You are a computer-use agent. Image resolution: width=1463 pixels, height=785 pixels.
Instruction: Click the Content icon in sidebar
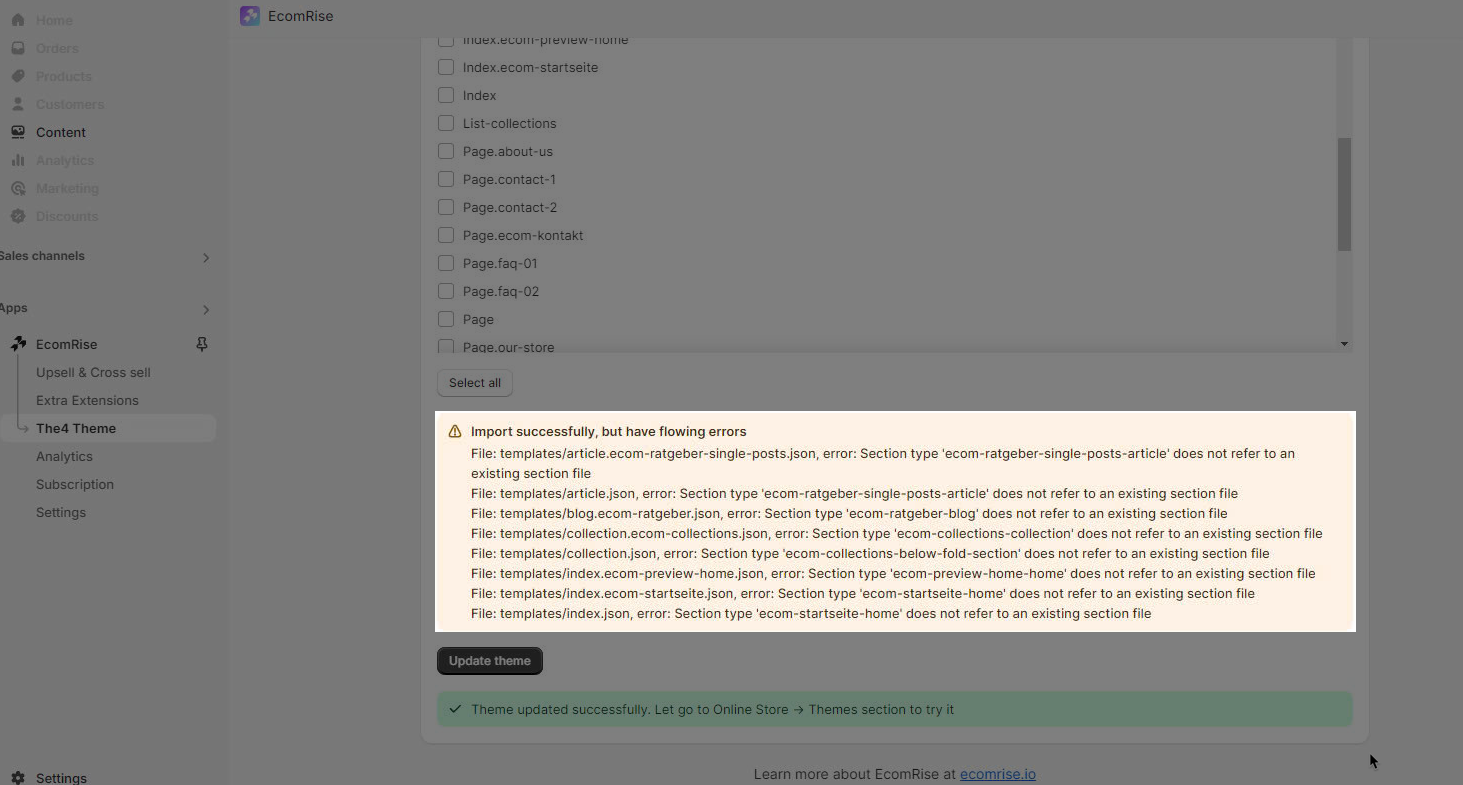coord(18,132)
